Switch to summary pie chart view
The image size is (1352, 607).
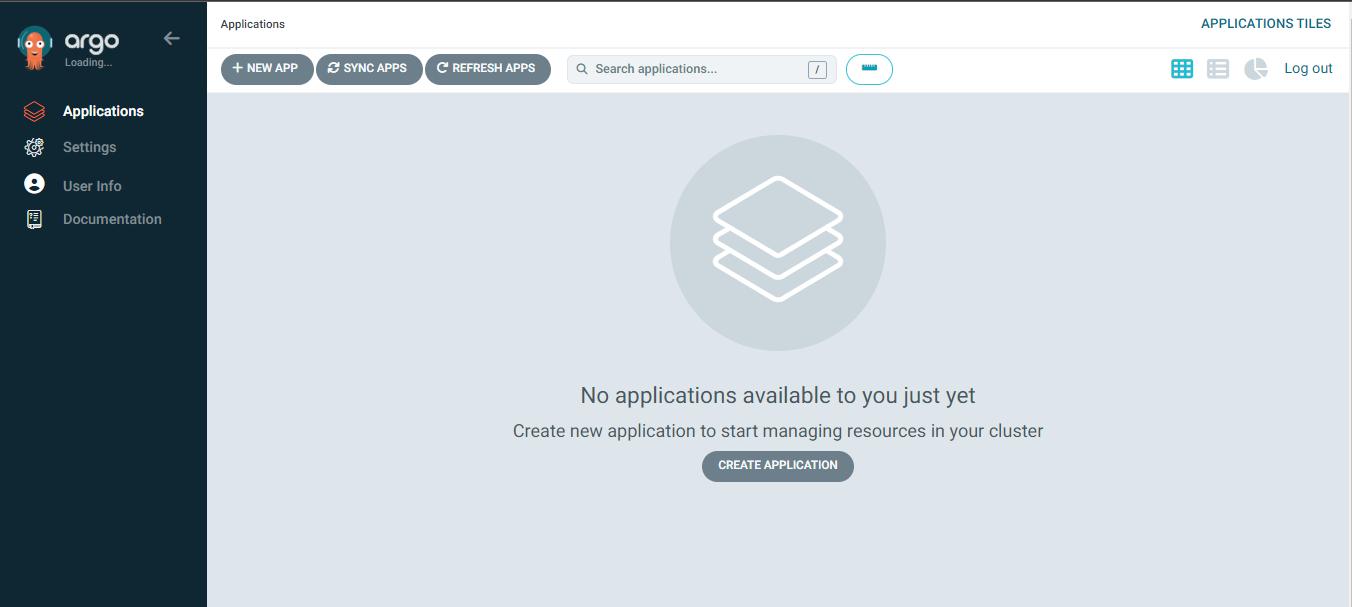point(1255,69)
